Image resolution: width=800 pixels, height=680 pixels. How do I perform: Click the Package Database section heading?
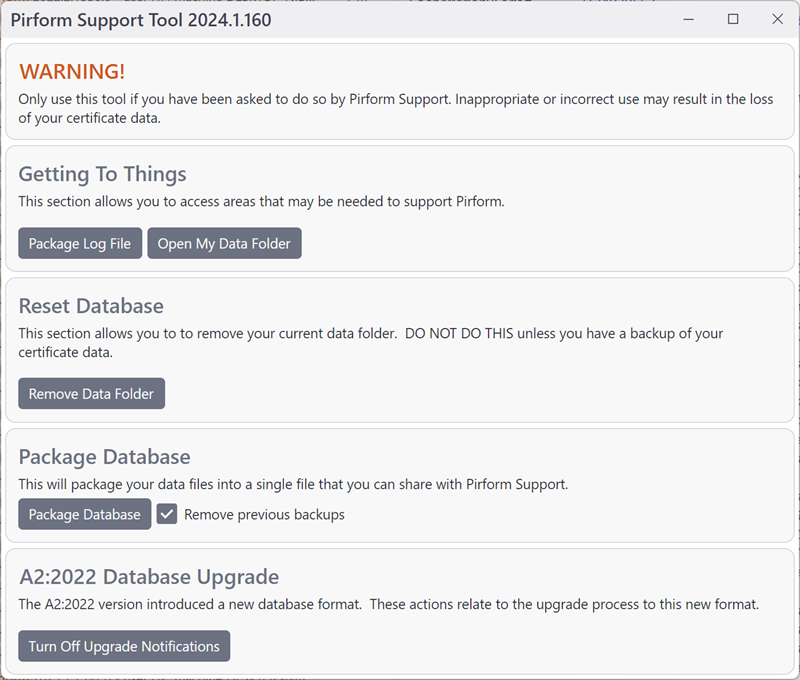click(104, 457)
